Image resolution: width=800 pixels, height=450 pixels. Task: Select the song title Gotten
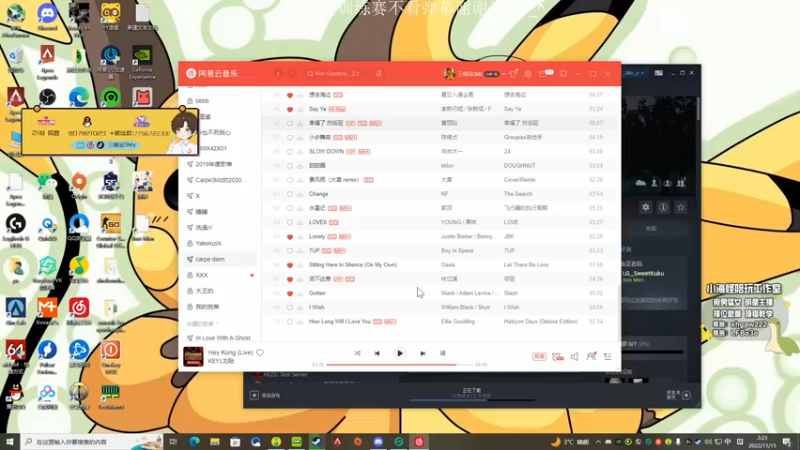pyautogui.click(x=317, y=293)
